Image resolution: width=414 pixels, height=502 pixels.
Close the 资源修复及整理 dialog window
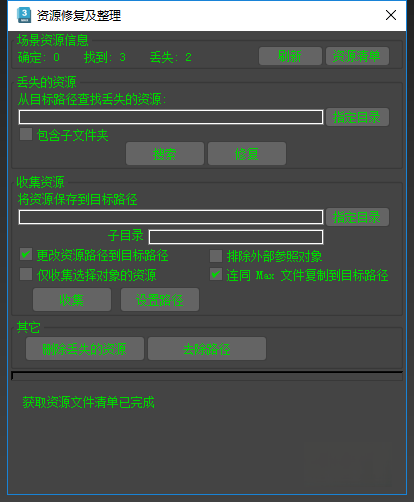[x=391, y=15]
